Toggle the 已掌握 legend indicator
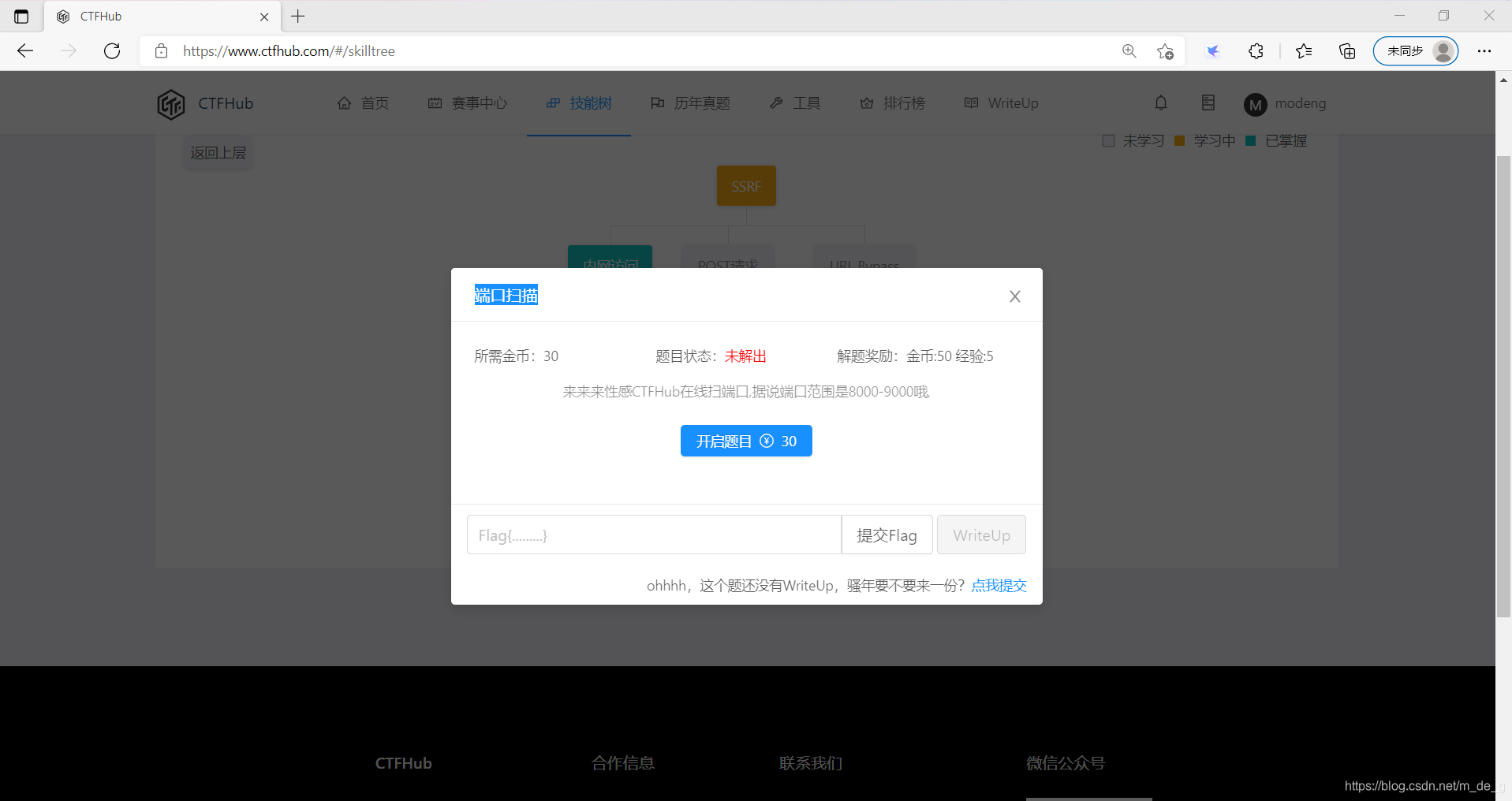1512x801 pixels. click(1250, 140)
